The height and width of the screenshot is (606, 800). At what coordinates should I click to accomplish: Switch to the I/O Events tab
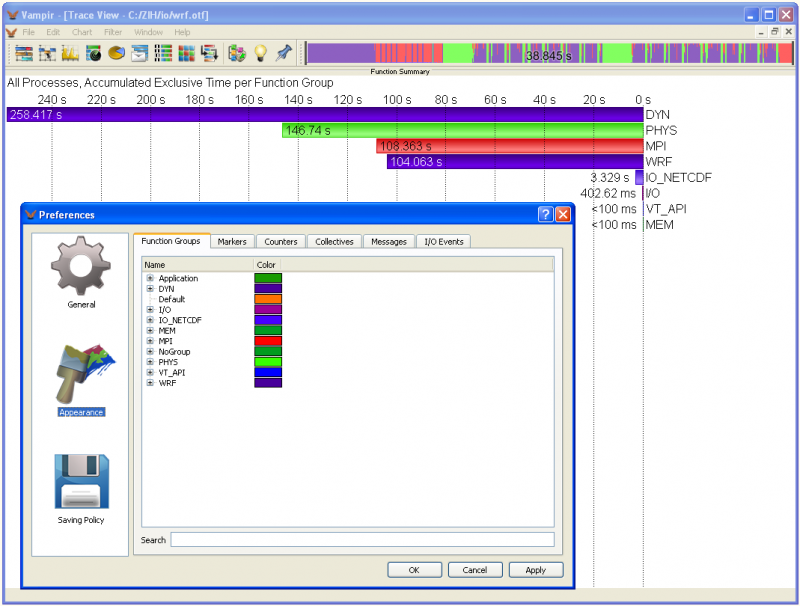[444, 242]
